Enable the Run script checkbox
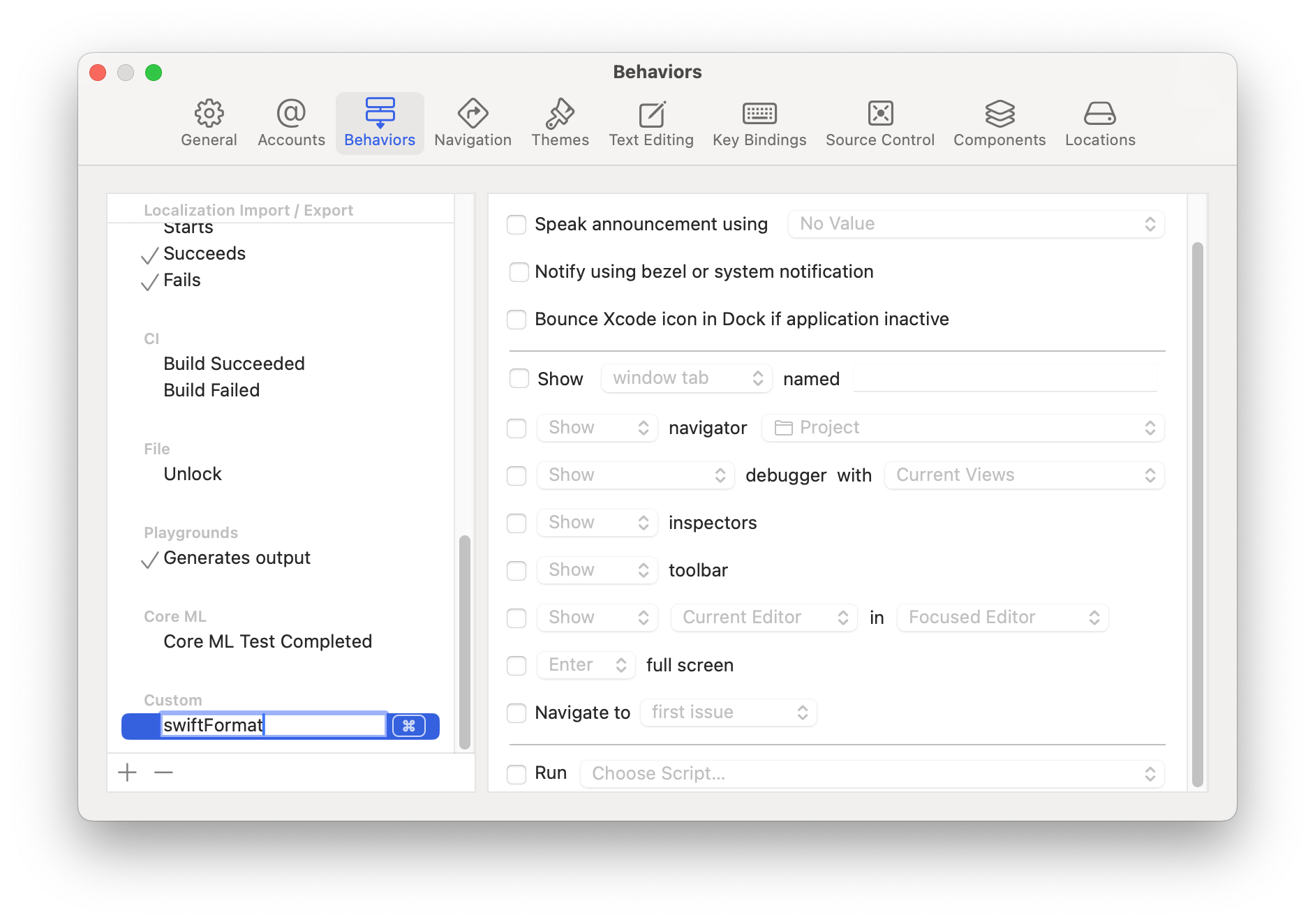Screen dimensions: 1315x924 pos(517,774)
